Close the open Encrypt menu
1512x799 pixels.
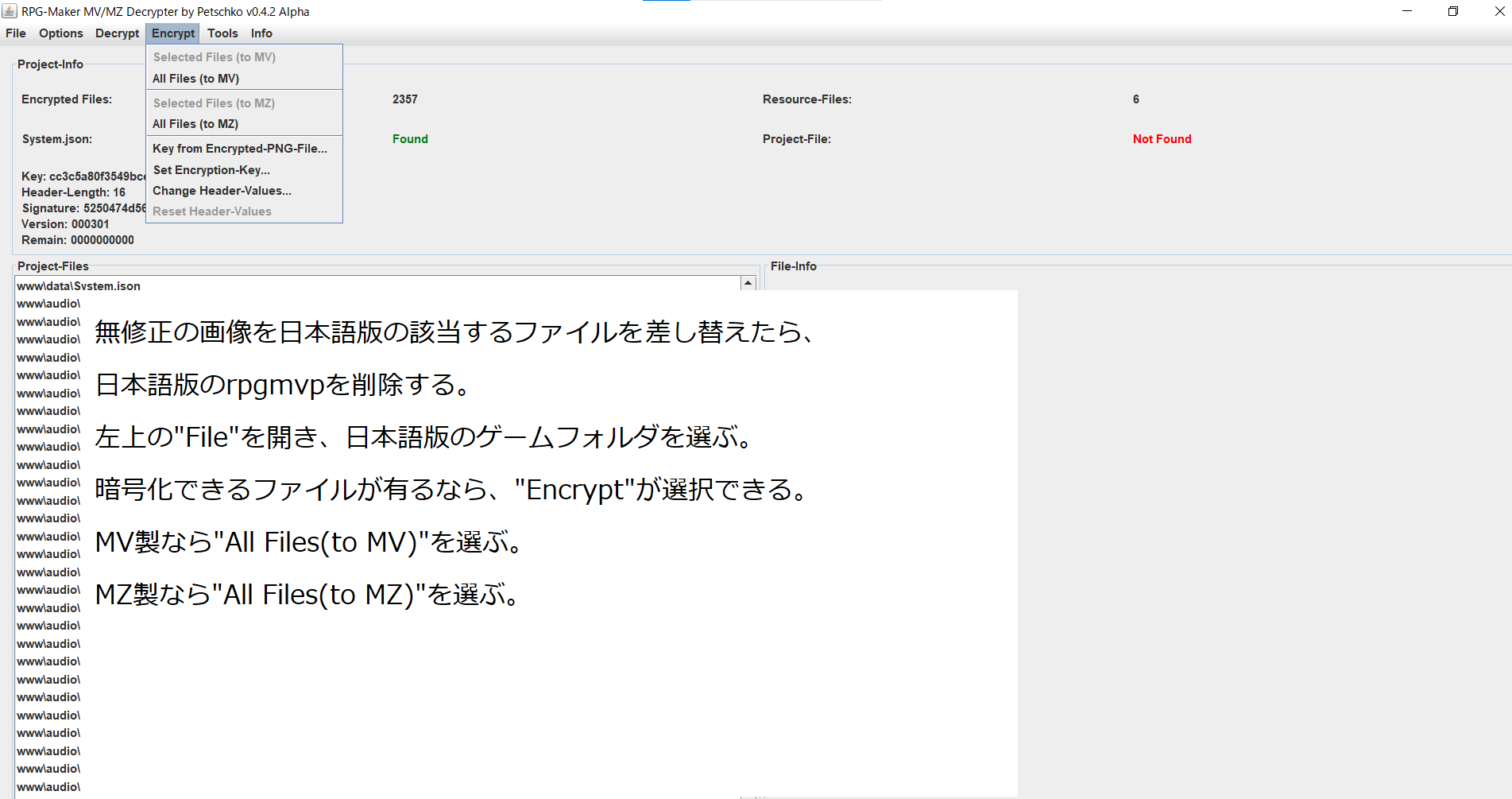pos(173,33)
